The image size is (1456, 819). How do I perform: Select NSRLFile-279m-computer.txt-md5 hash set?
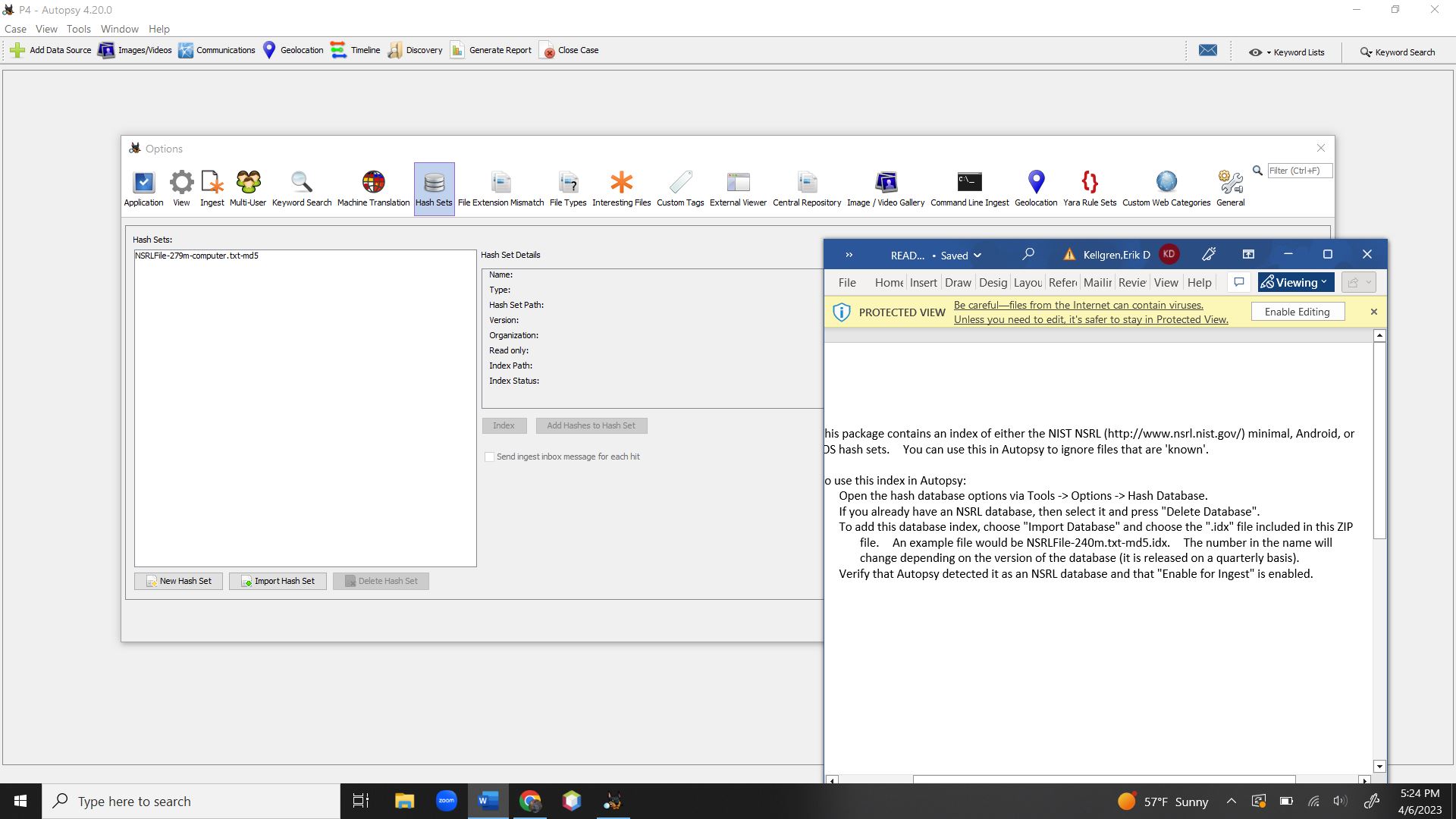pos(196,256)
